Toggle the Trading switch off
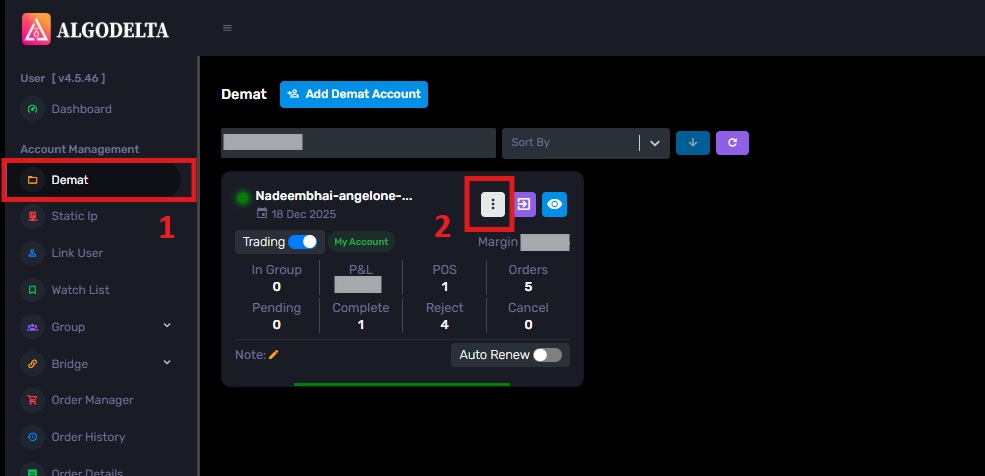The height and width of the screenshot is (476, 985). coord(302,242)
